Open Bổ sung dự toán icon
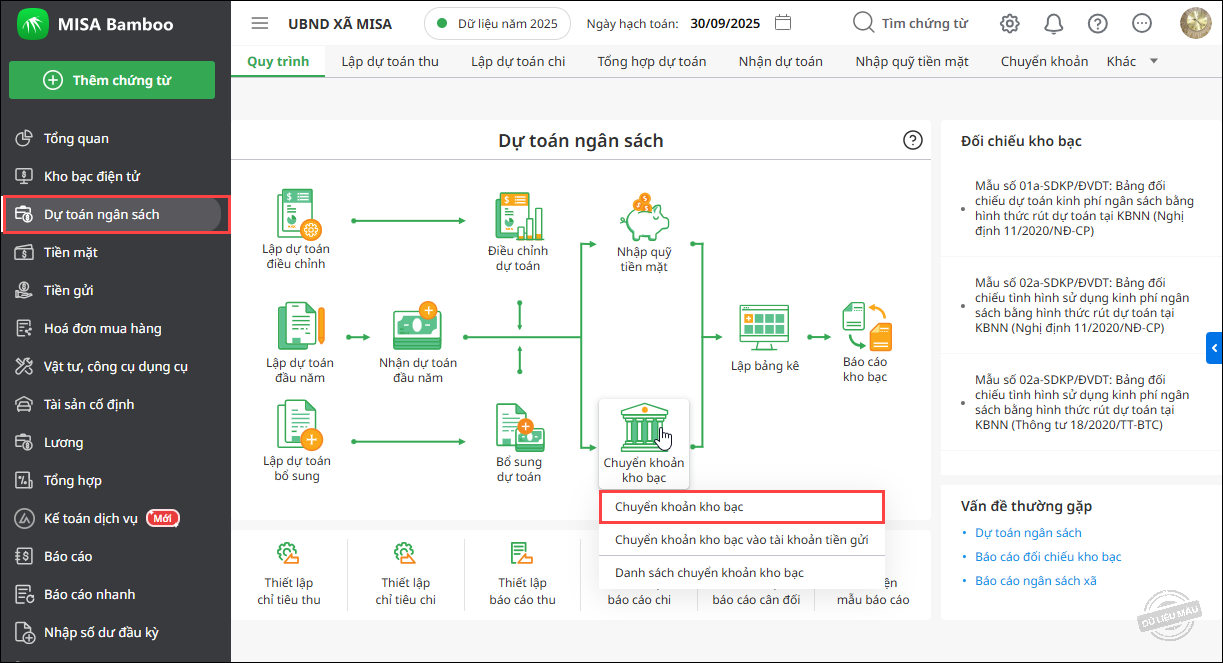 click(x=519, y=428)
